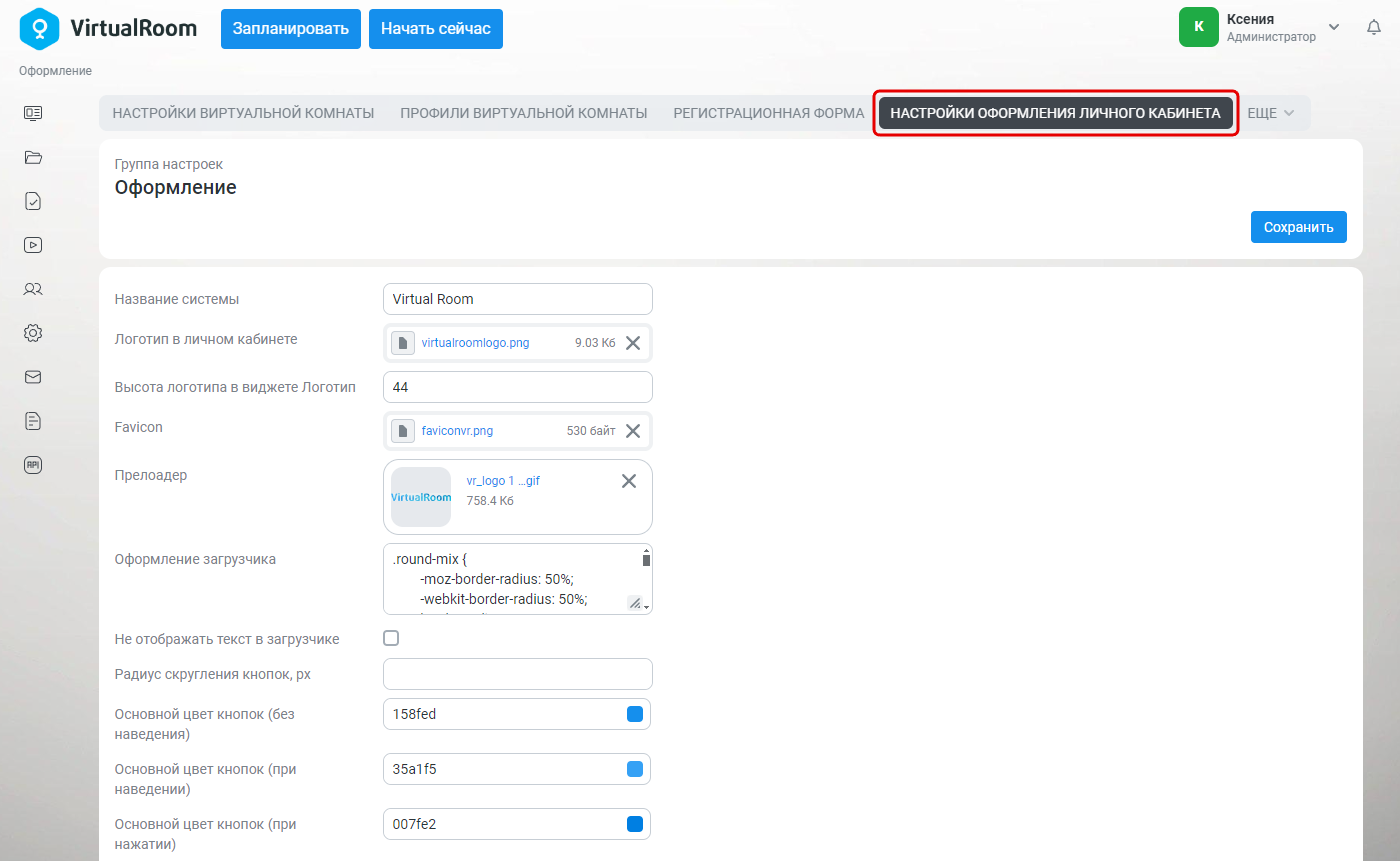Viewport: 1400px width, 861px height.
Task: Open the checkmark document icon in sidebar
Action: (33, 201)
